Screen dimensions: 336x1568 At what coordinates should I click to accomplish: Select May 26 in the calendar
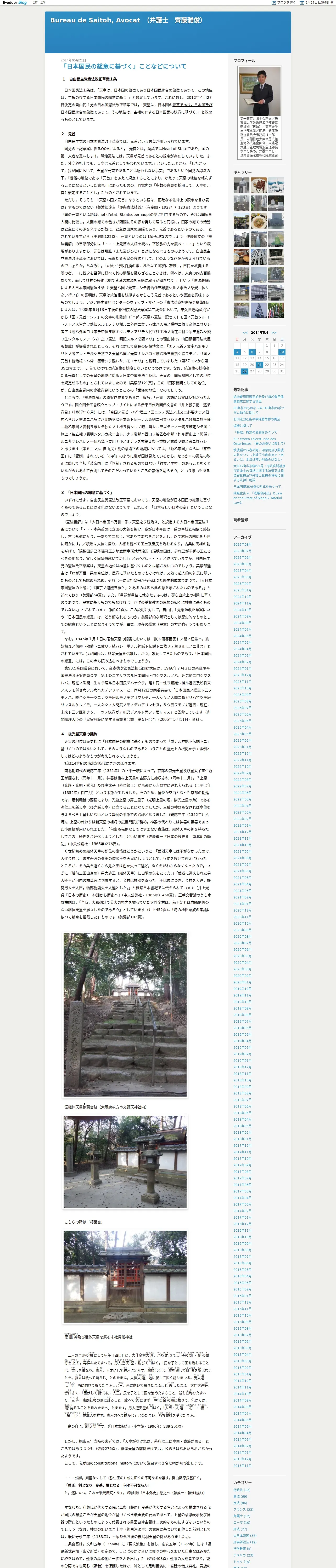click(244, 371)
